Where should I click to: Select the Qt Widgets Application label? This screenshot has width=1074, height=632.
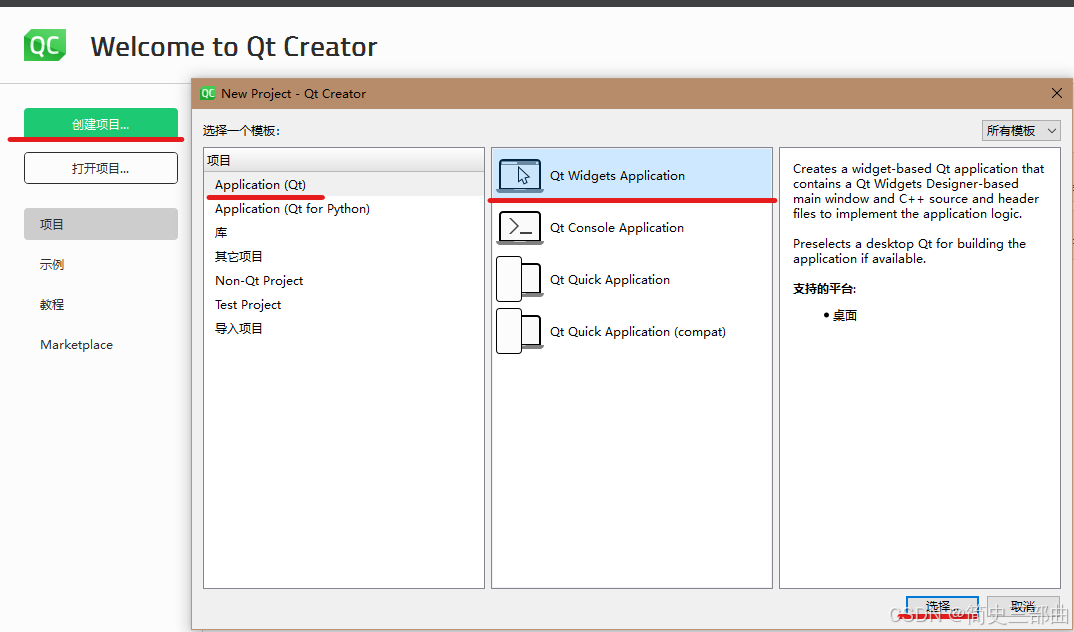[x=617, y=175]
